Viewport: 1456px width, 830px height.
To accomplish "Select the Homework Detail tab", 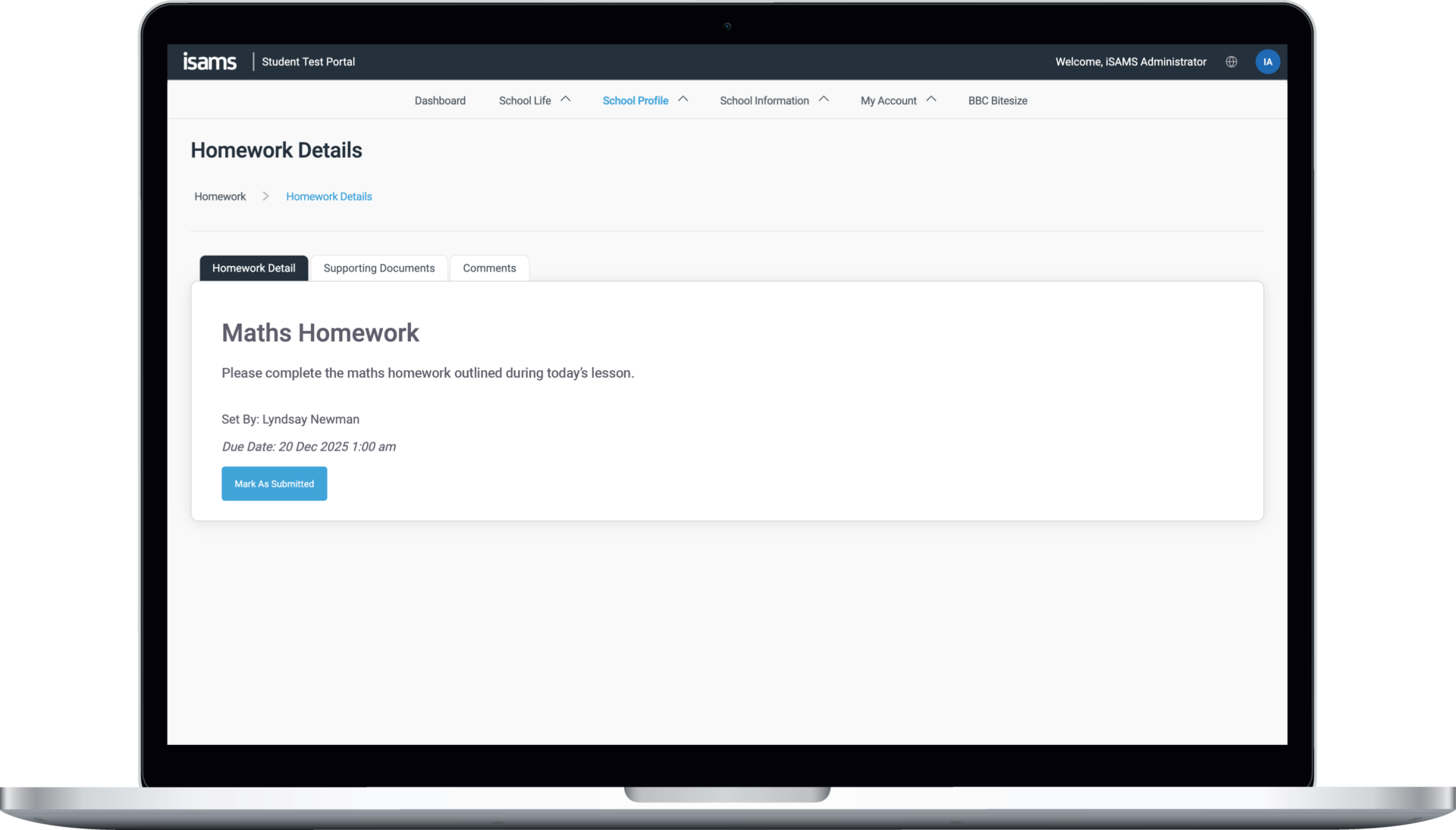I will [x=253, y=268].
